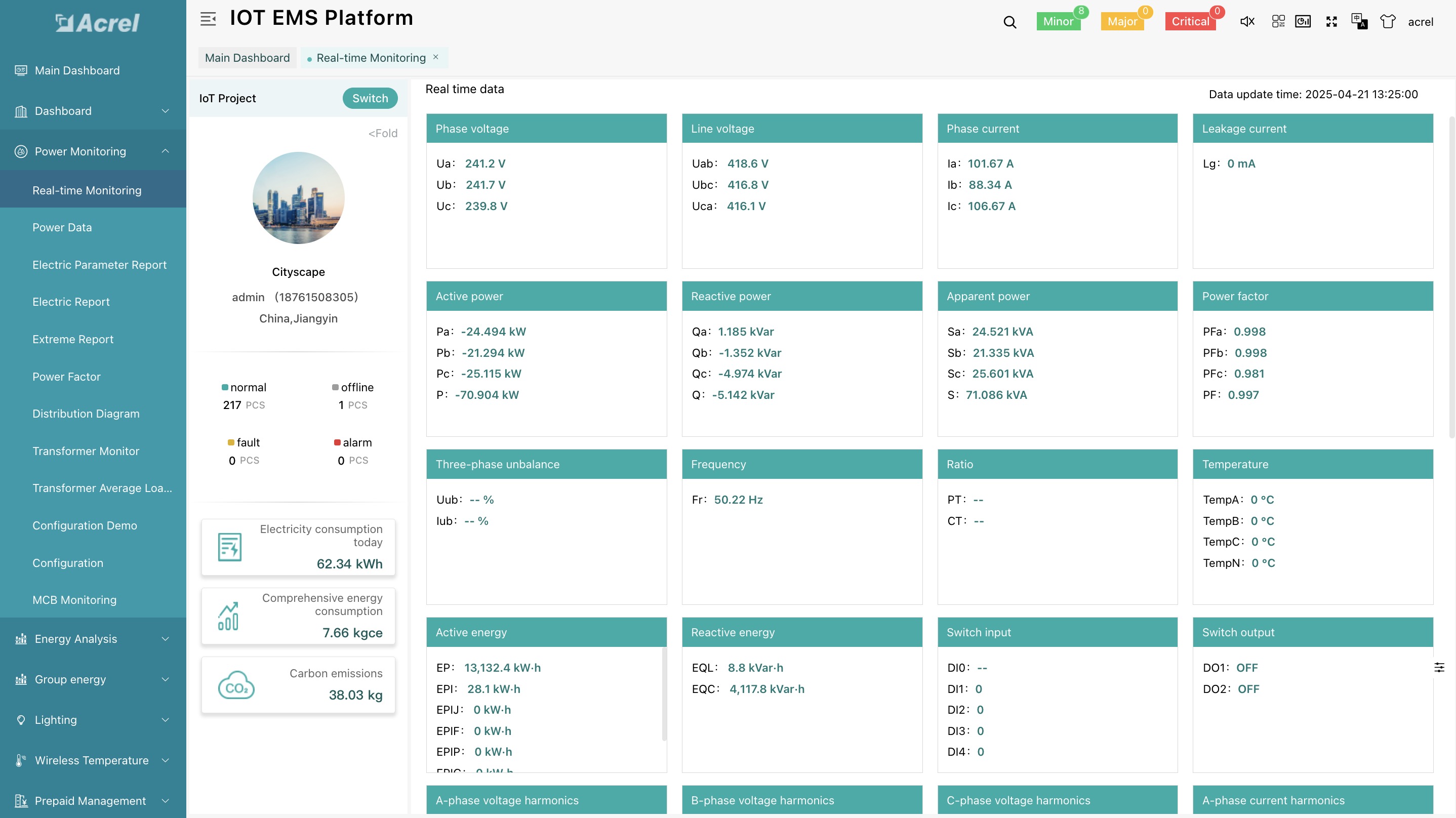Viewport: 1456px width, 818px height.
Task: Expand the Dashboard menu chevron
Action: click(x=165, y=111)
